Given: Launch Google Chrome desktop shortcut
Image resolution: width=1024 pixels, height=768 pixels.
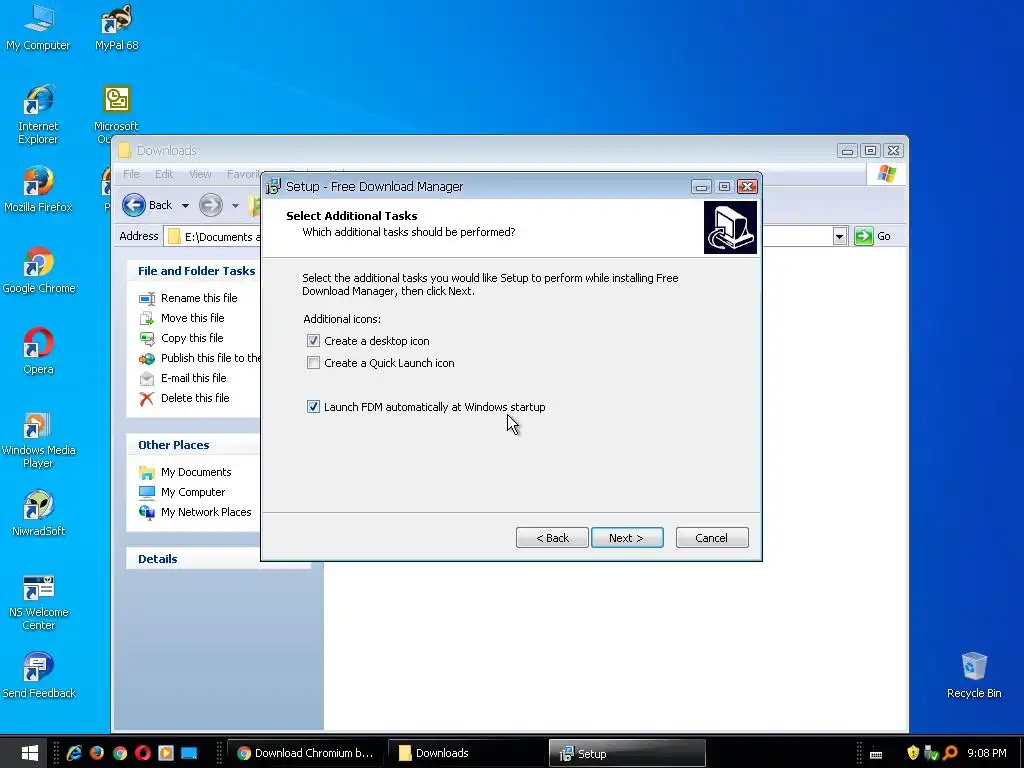Looking at the screenshot, I should click(38, 270).
